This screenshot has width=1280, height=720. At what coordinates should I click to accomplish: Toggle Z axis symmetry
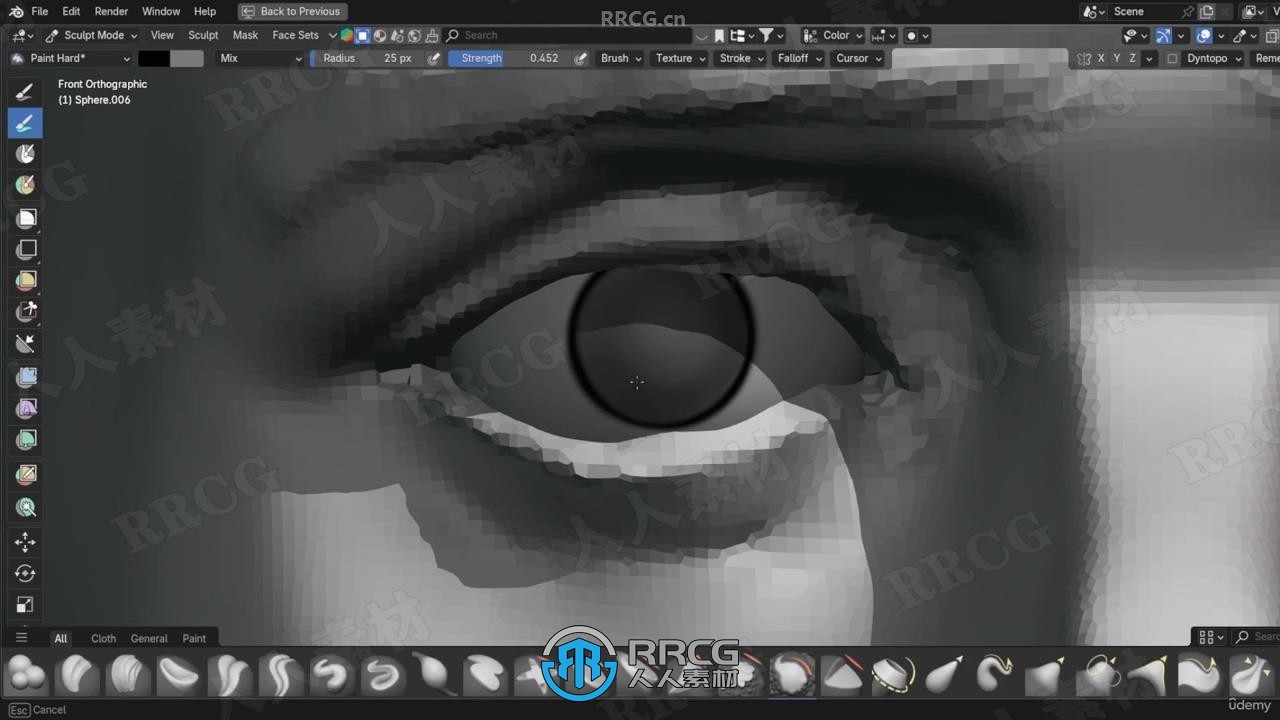click(1132, 58)
